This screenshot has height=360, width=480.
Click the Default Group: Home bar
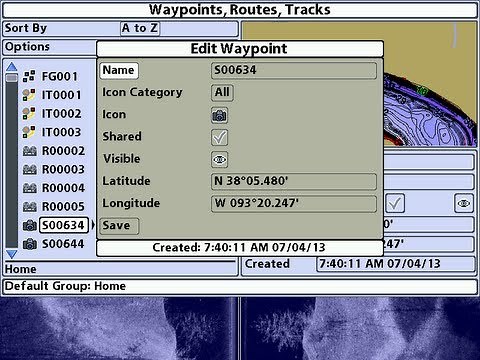click(x=240, y=287)
